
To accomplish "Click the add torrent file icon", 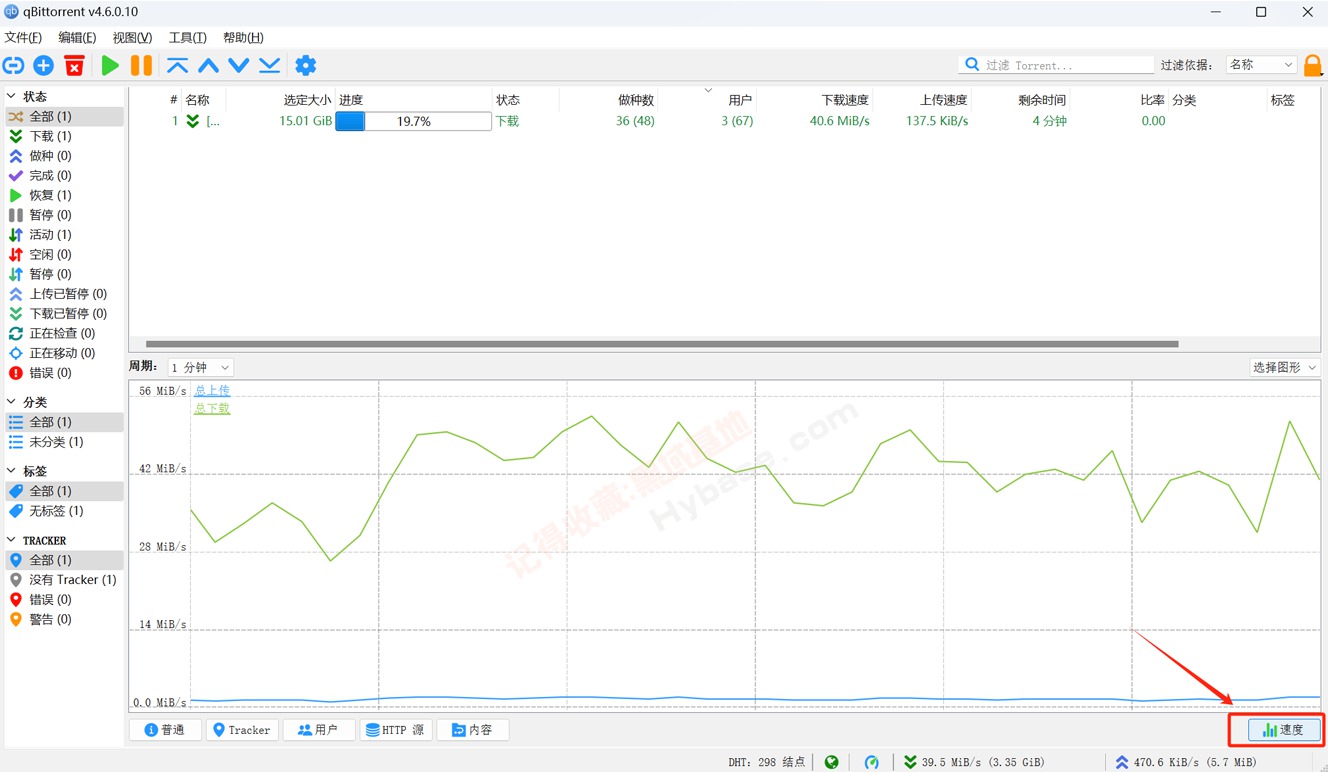I will point(42,64).
